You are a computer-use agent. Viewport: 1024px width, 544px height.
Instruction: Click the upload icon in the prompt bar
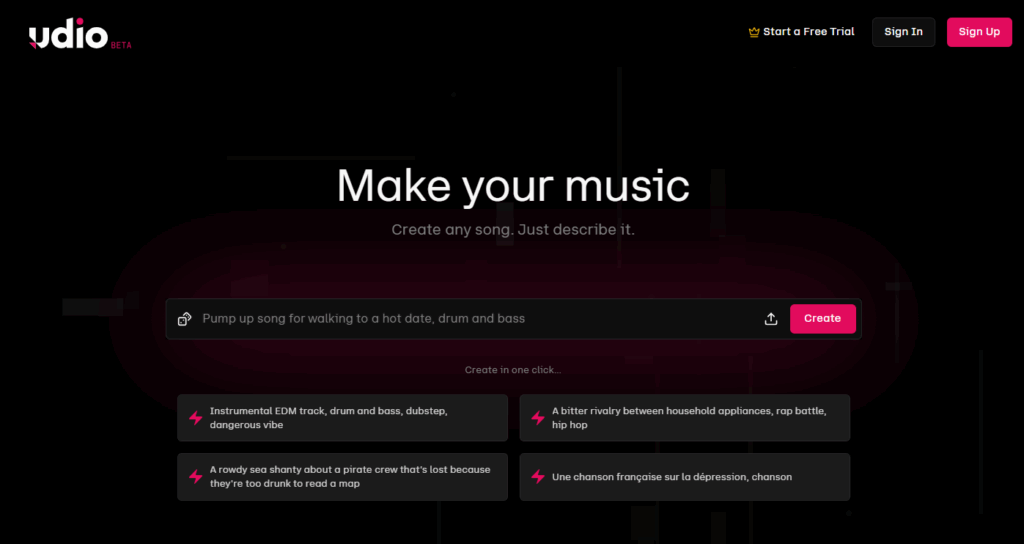[x=771, y=319]
